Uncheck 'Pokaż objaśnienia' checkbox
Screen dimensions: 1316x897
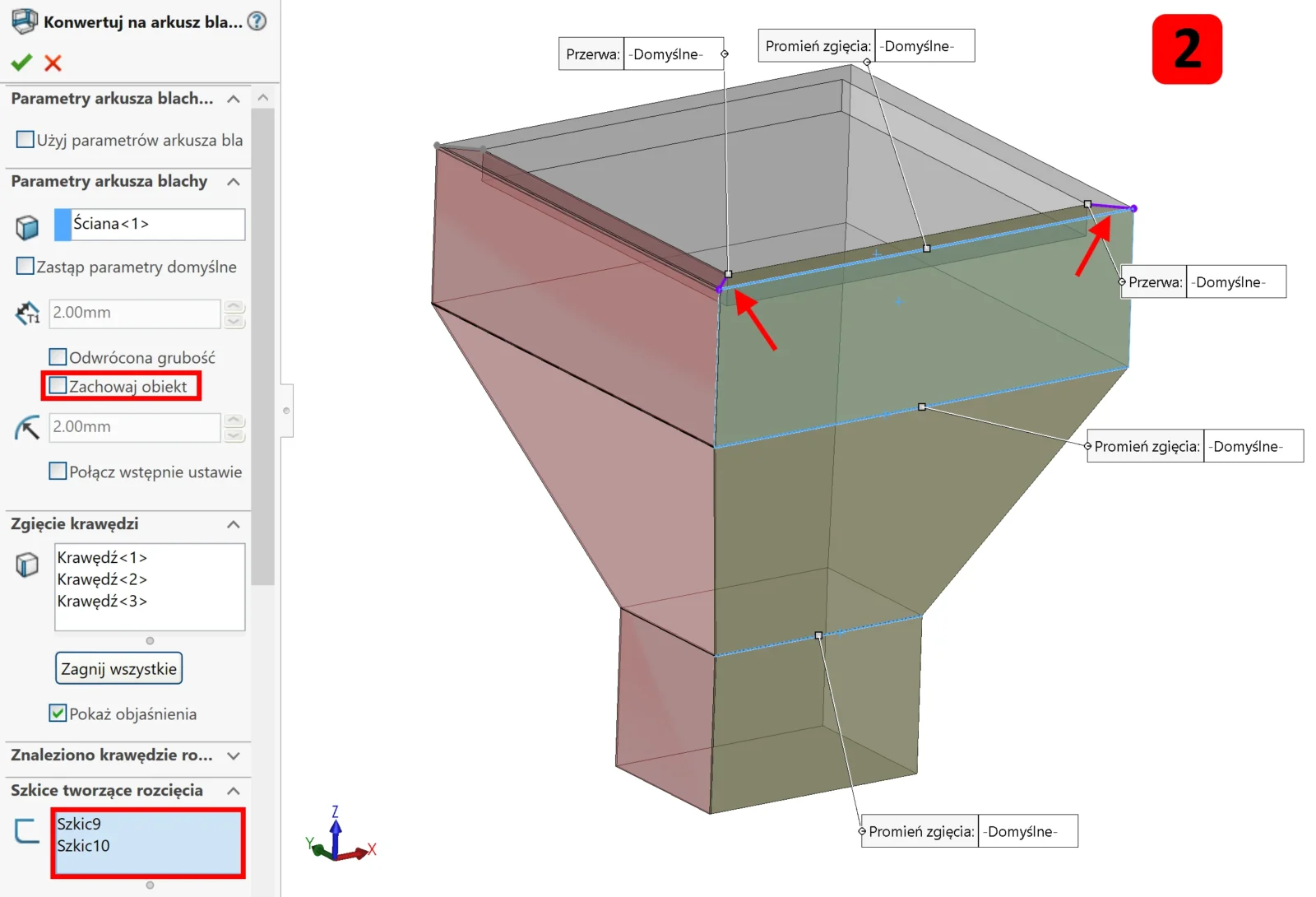(58, 713)
